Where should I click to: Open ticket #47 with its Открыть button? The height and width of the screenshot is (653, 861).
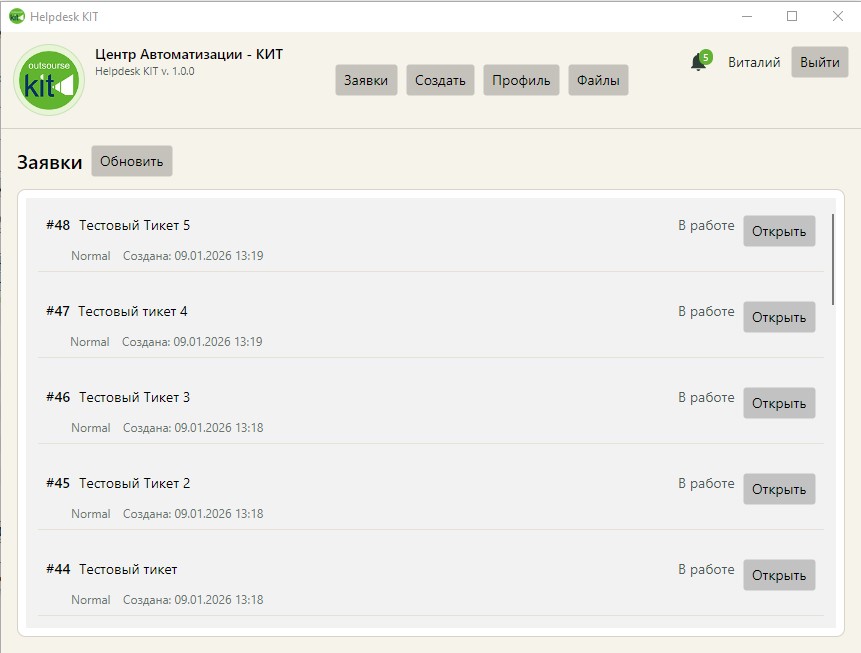click(779, 317)
